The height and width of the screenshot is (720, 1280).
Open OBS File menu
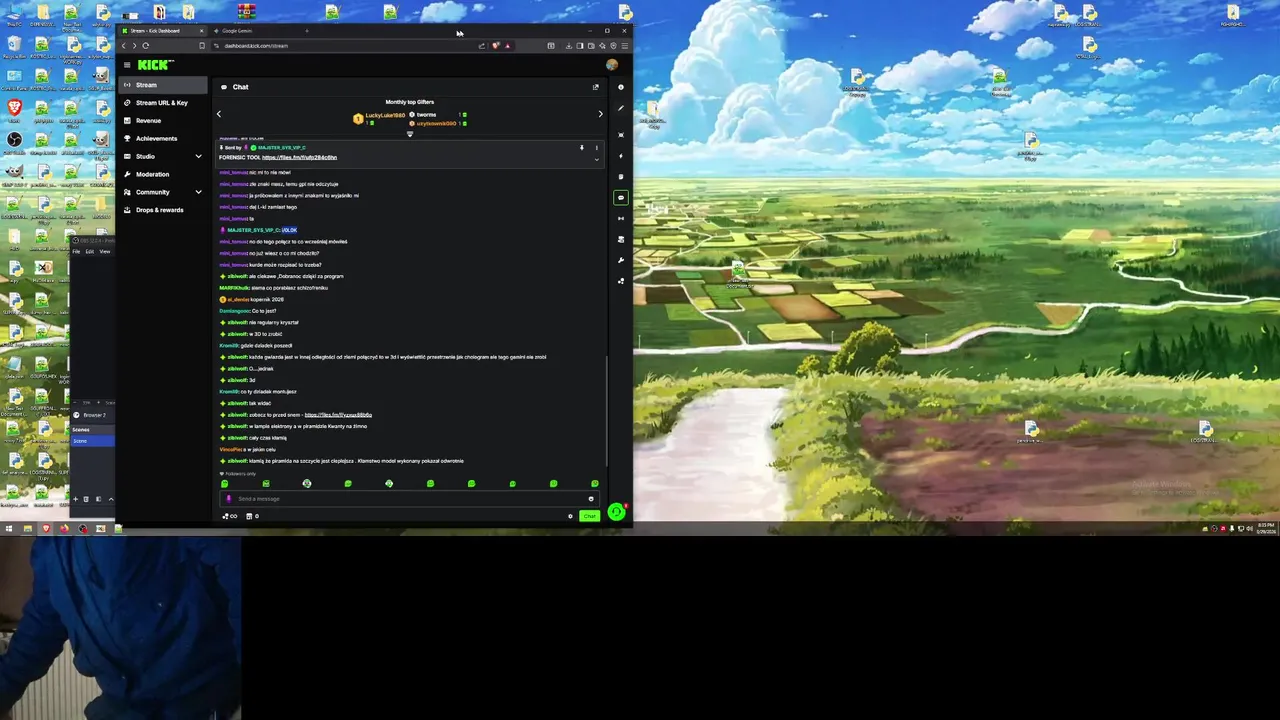(x=76, y=251)
